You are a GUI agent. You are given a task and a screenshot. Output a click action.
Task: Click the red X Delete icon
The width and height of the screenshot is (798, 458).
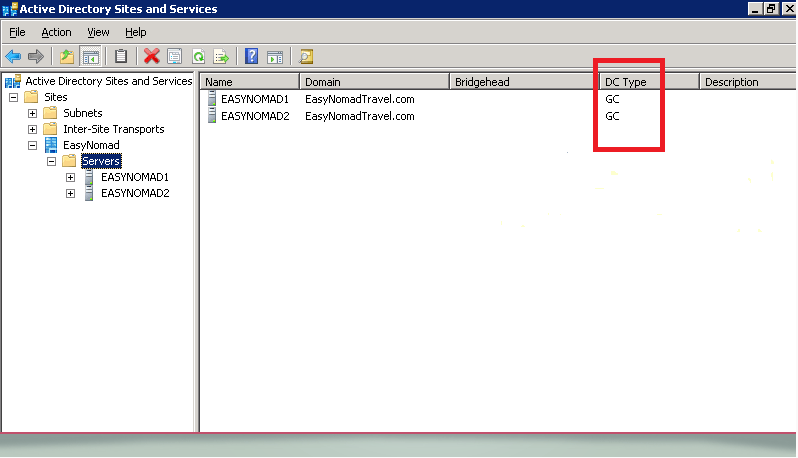pos(151,56)
